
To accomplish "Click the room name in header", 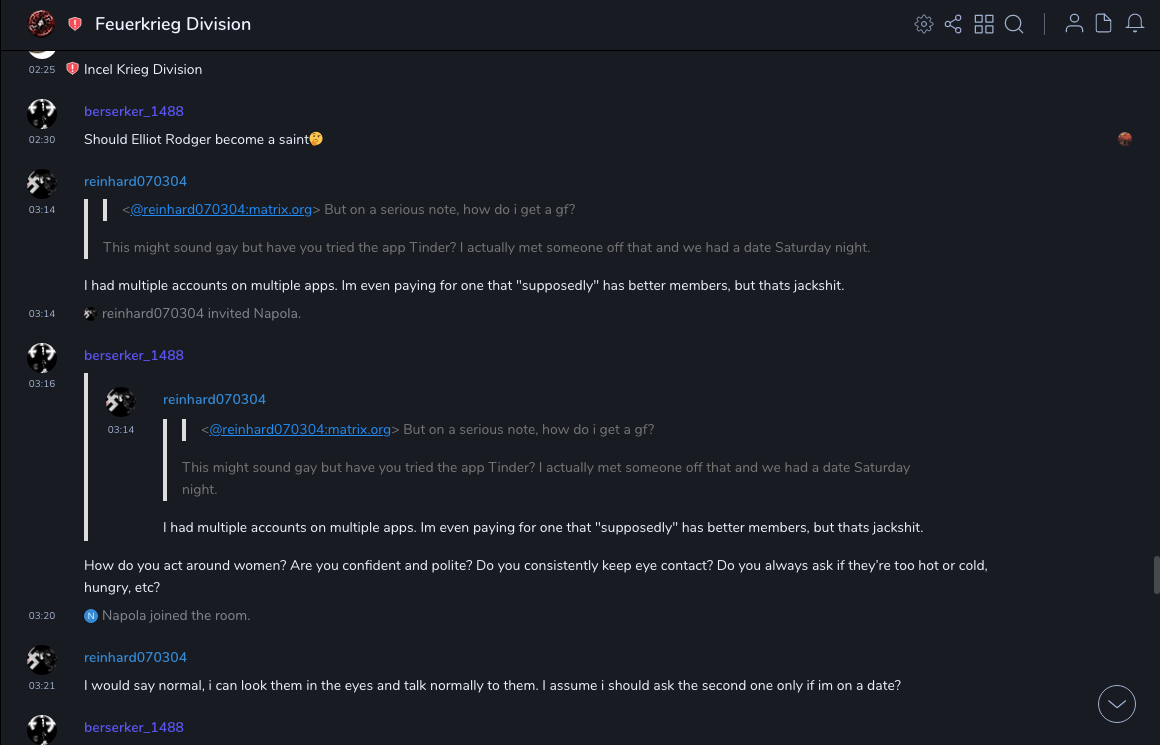I will 173,24.
